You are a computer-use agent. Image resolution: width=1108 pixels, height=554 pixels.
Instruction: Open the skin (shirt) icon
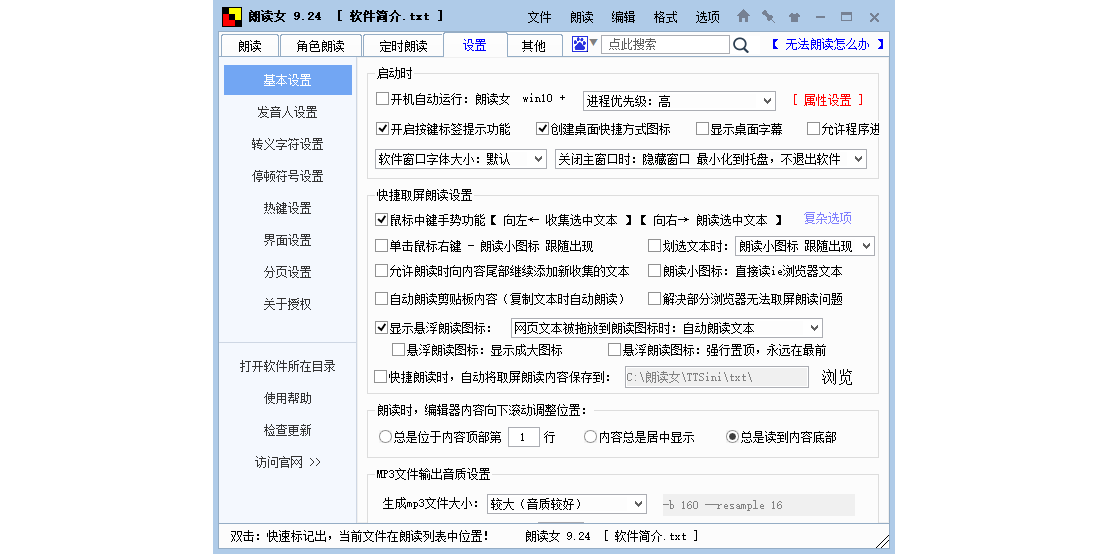(x=794, y=17)
